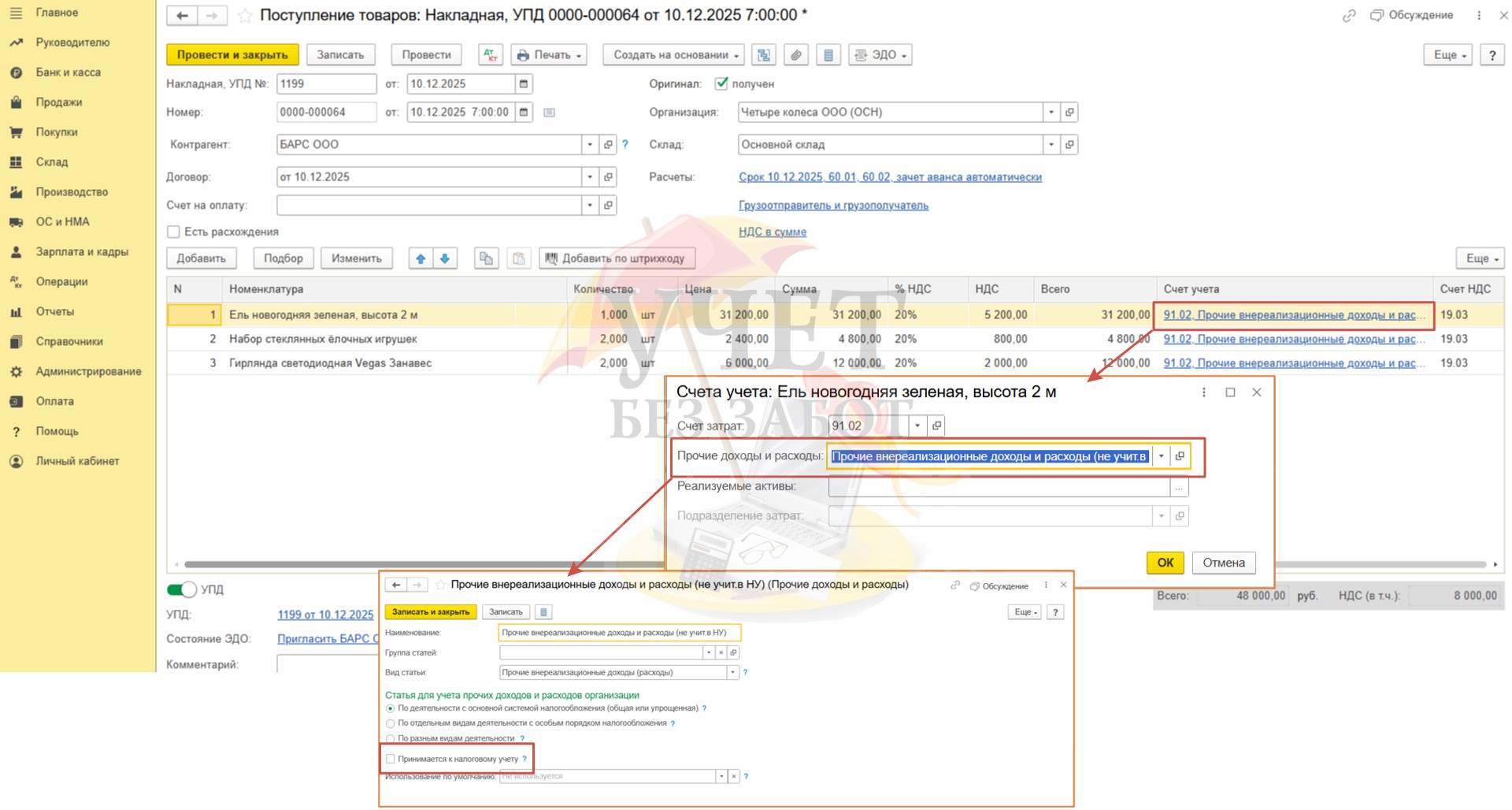Click the back navigation arrow in header
Screen dimensions: 1512x810
pyautogui.click(x=182, y=16)
